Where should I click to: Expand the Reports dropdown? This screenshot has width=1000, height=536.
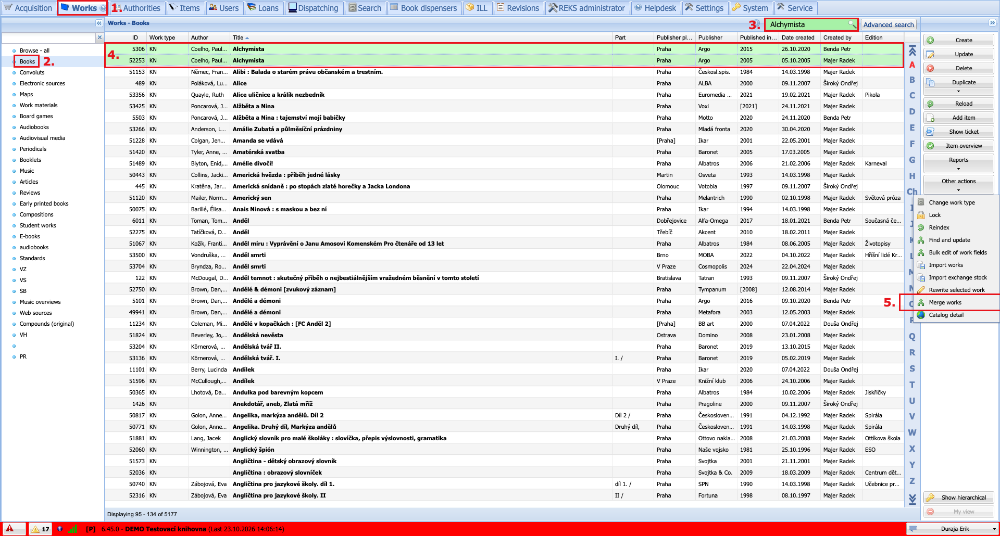point(959,163)
